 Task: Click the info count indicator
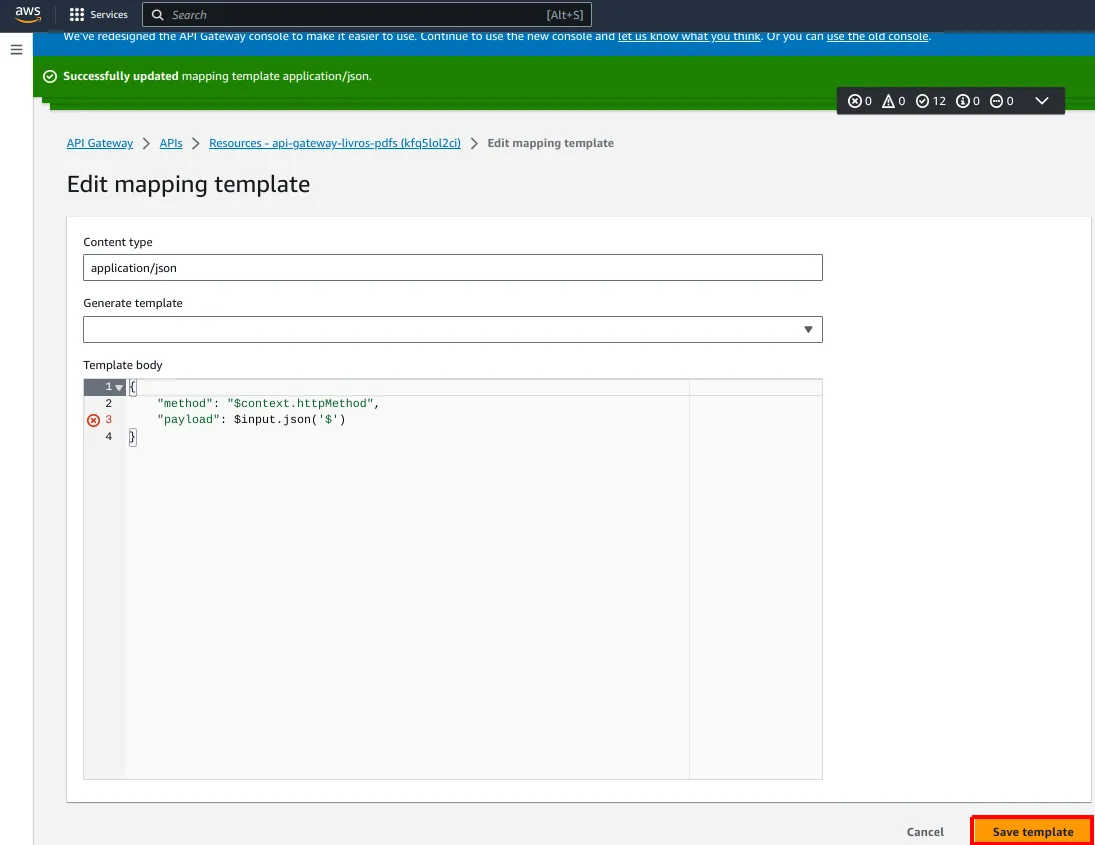968,101
